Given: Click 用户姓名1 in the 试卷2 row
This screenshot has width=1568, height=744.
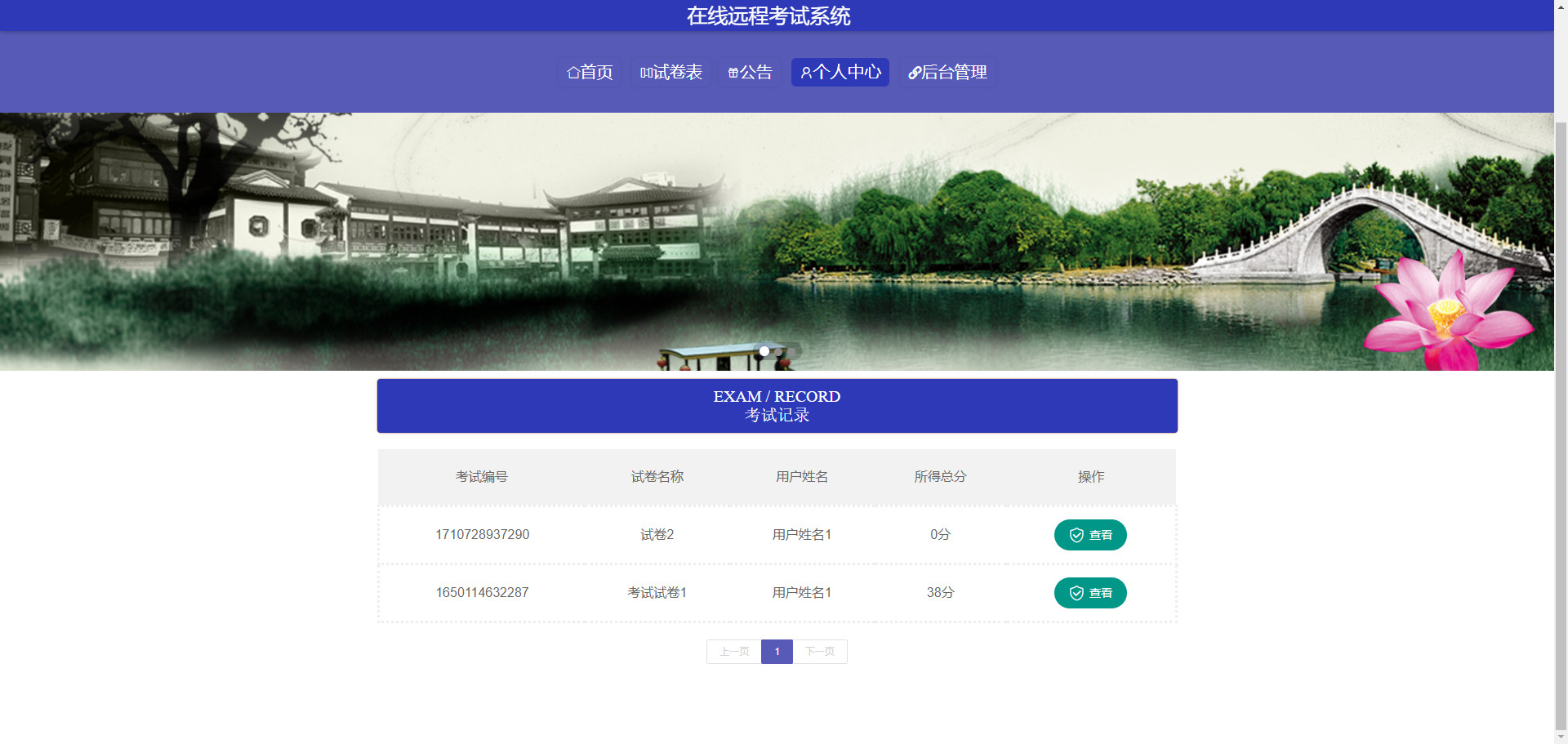Looking at the screenshot, I should [x=802, y=534].
